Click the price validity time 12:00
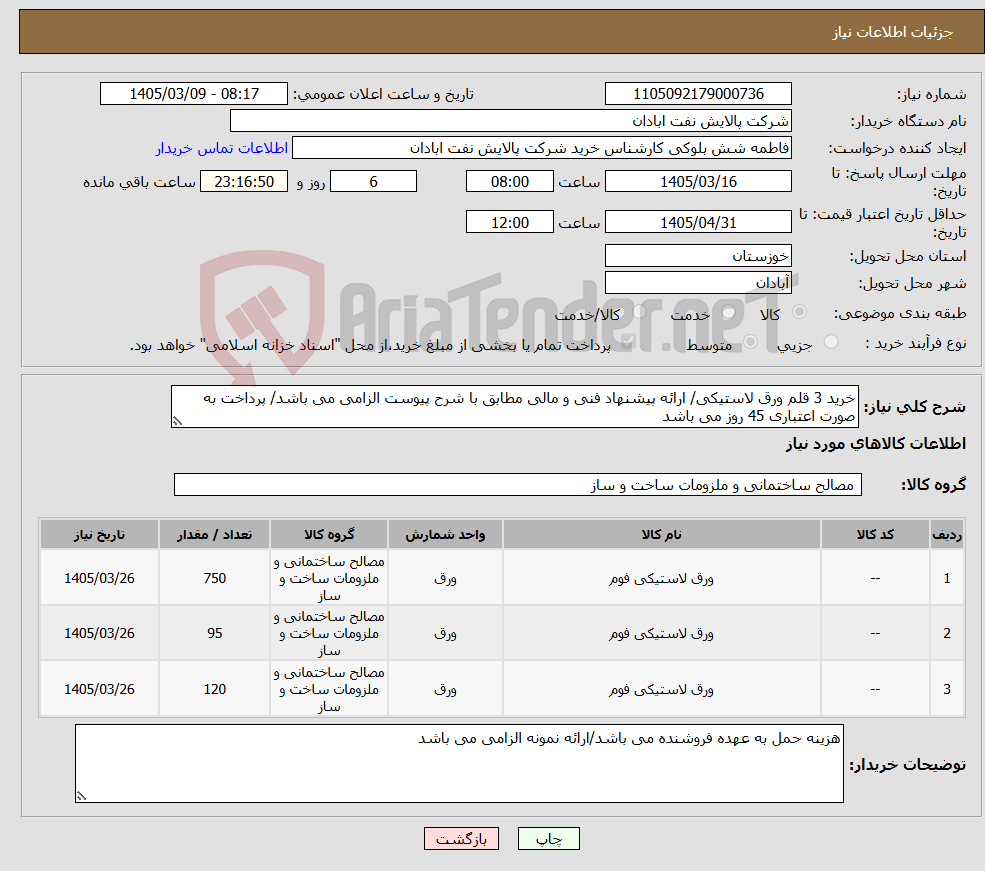The width and height of the screenshot is (985, 871). pyautogui.click(x=509, y=222)
